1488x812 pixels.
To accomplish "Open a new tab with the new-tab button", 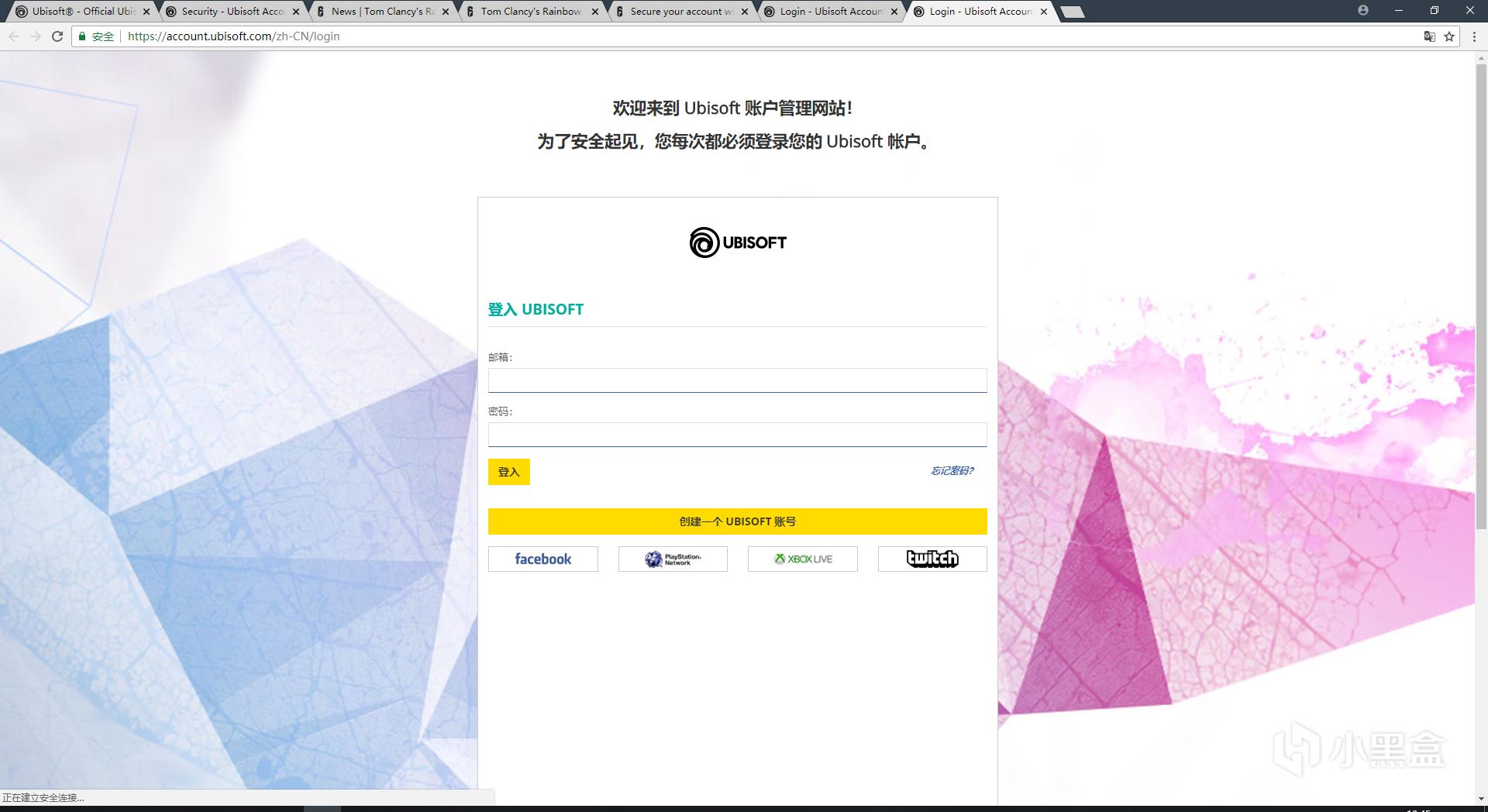I will pyautogui.click(x=1072, y=12).
